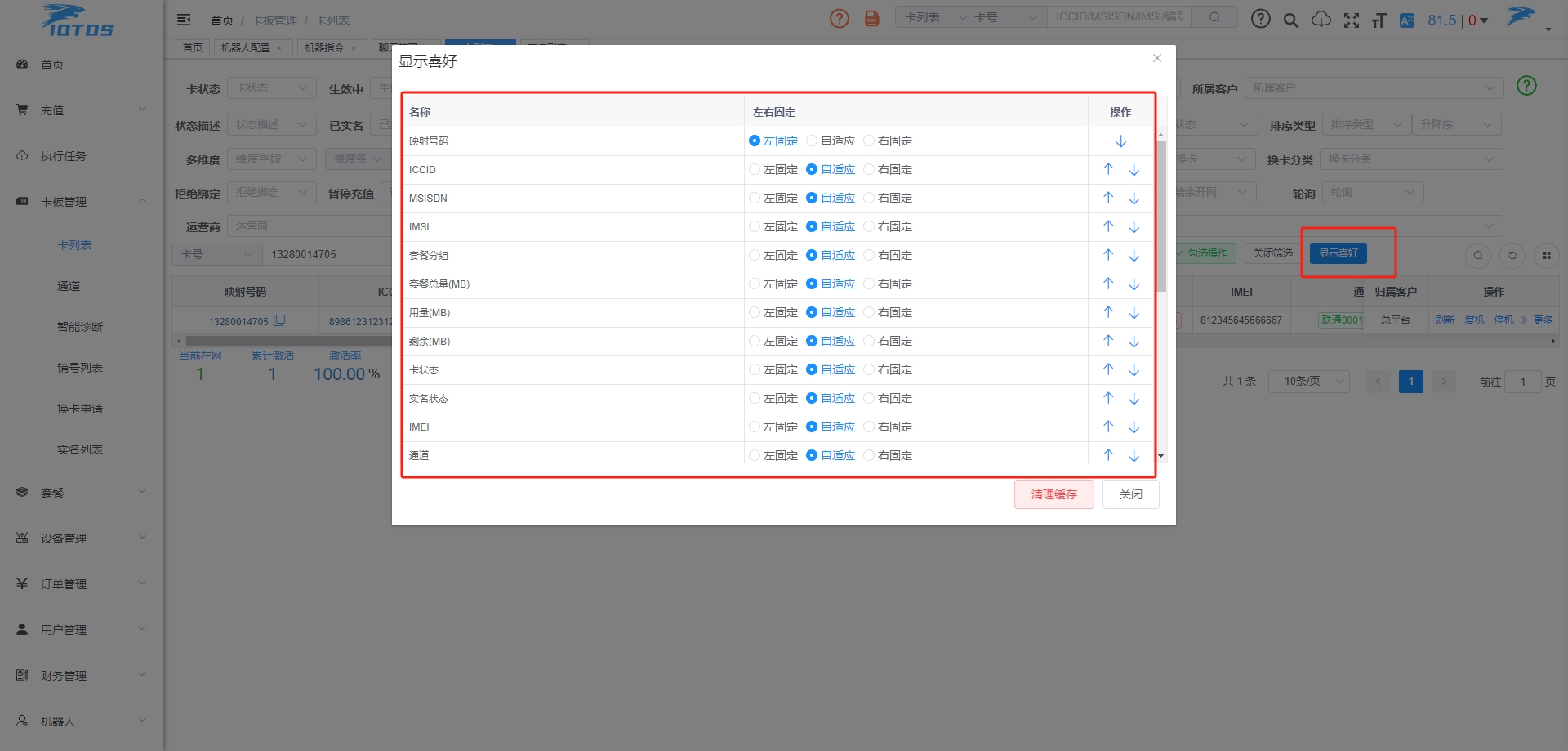Image resolution: width=1568 pixels, height=751 pixels.
Task: Open the black help circle icon
Action: (1261, 19)
